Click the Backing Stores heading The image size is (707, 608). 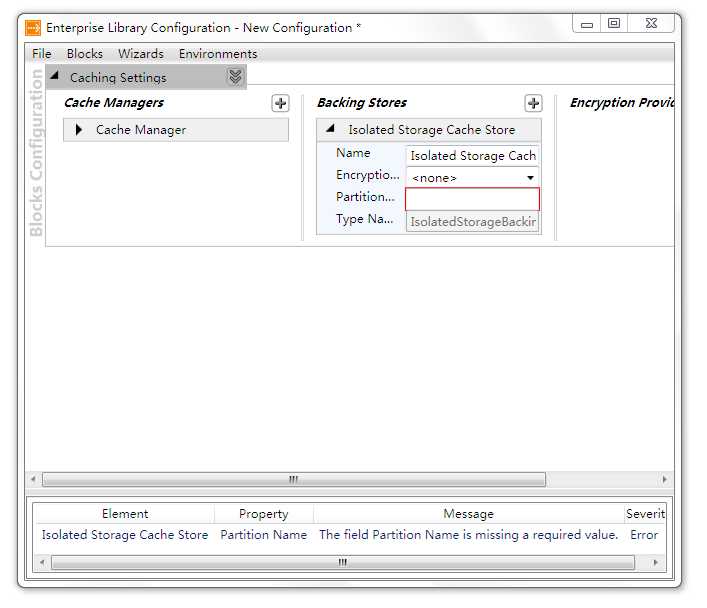362,103
